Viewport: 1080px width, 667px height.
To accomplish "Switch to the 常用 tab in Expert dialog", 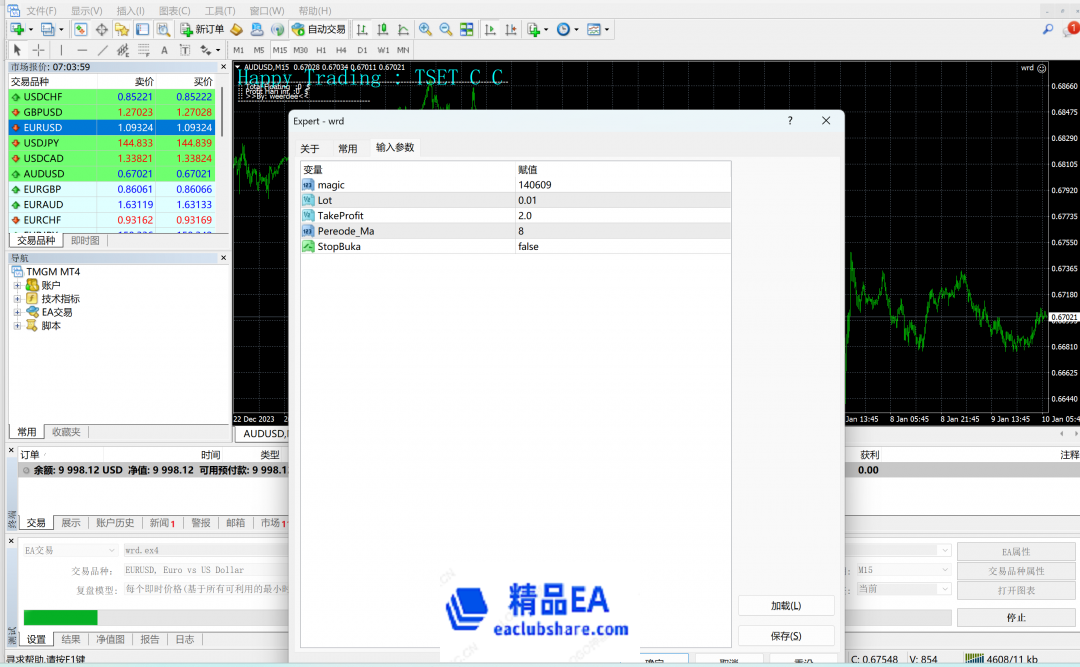I will (x=347, y=148).
